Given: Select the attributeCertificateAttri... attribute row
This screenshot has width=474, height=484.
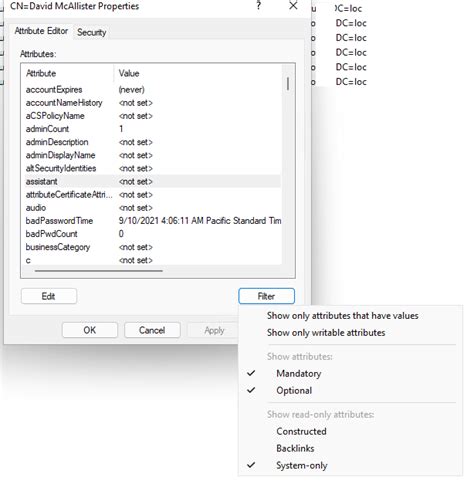Looking at the screenshot, I should [153, 195].
